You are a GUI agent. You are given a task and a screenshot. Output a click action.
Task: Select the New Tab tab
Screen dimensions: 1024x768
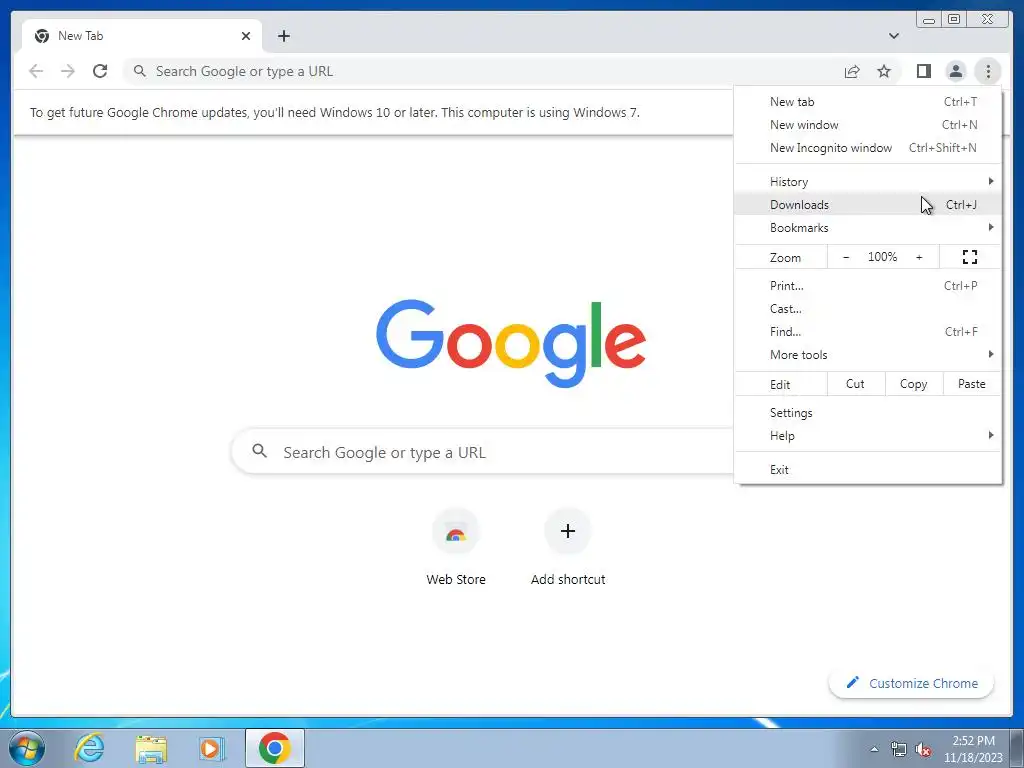point(142,36)
